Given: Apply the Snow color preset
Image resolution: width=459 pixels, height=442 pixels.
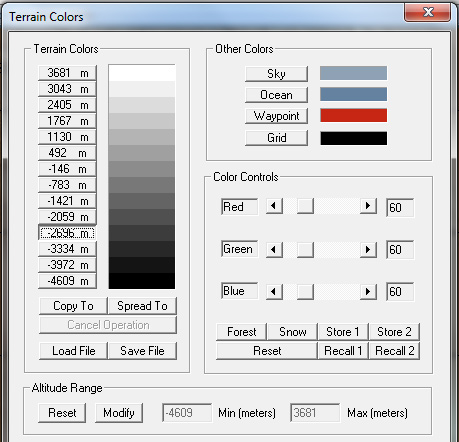Looking at the screenshot, I should 292,332.
